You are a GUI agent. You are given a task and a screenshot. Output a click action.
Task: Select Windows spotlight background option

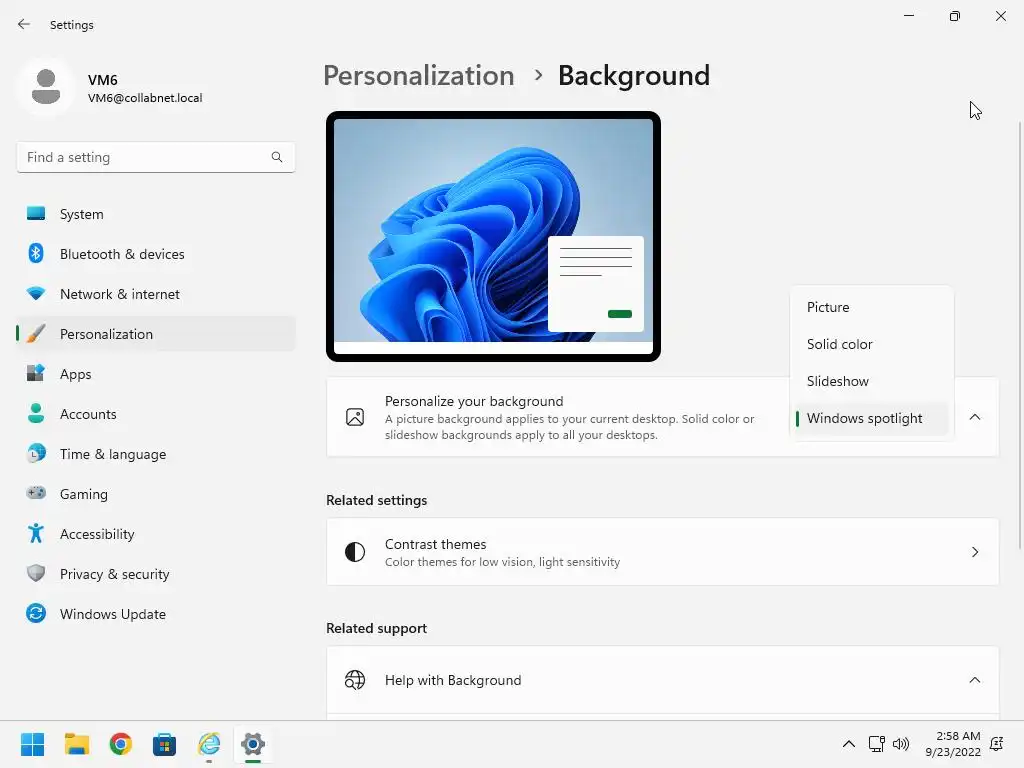[x=871, y=419]
